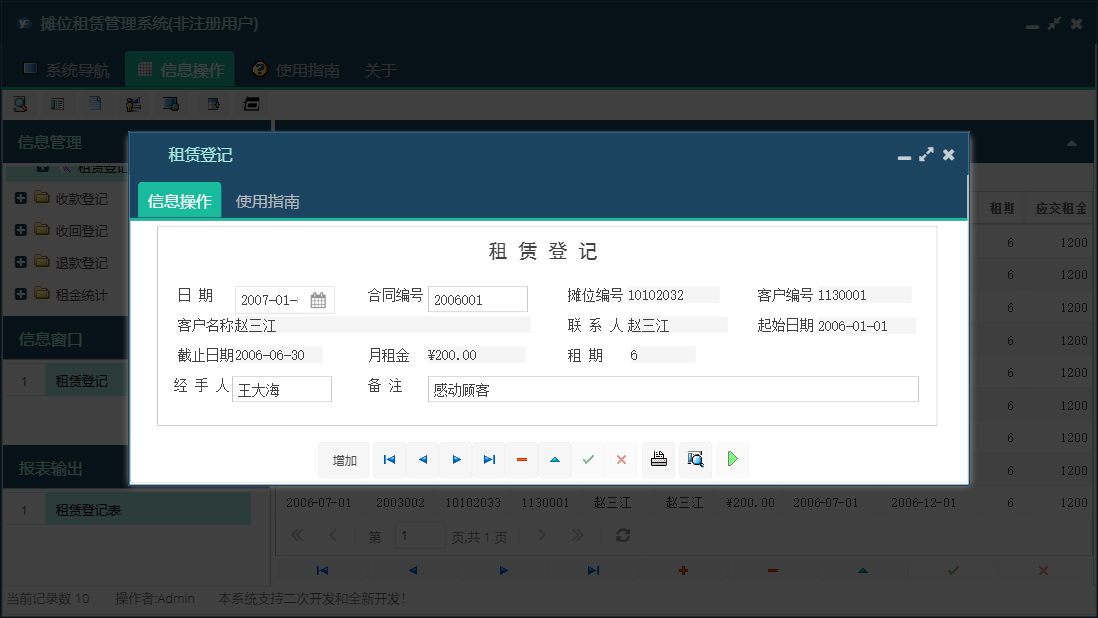Click the 增加 button to add a record
Screen dimensions: 1098x618
click(343, 459)
